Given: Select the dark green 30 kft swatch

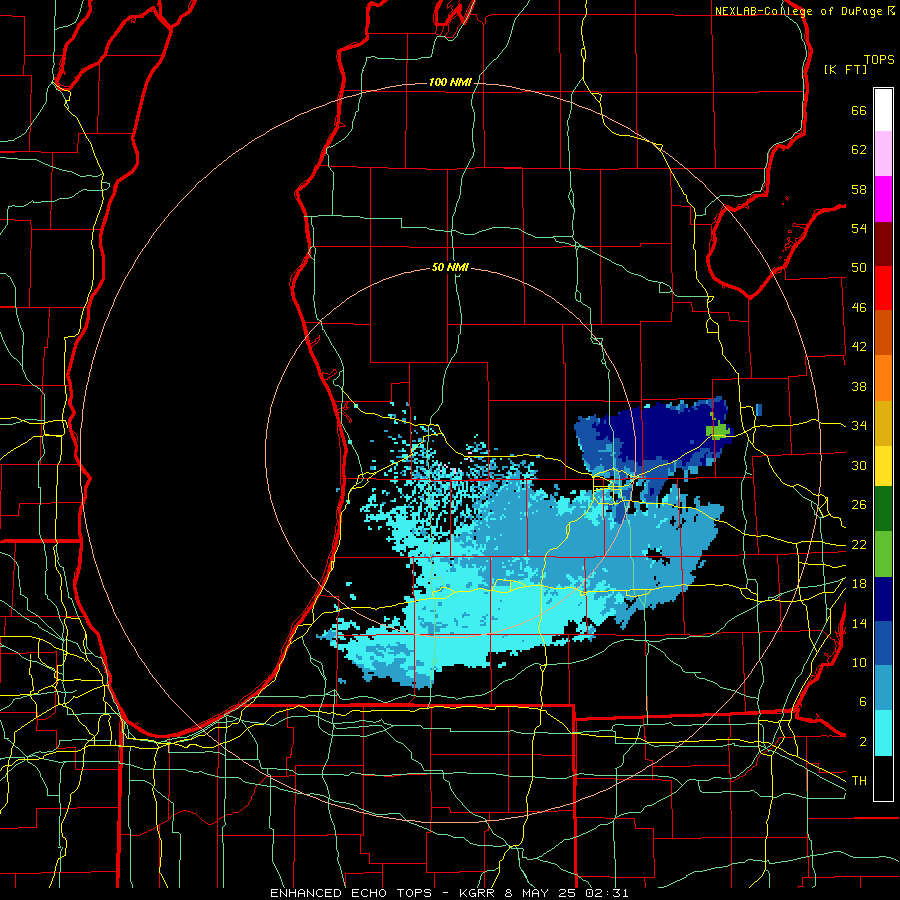Looking at the screenshot, I should (x=883, y=509).
